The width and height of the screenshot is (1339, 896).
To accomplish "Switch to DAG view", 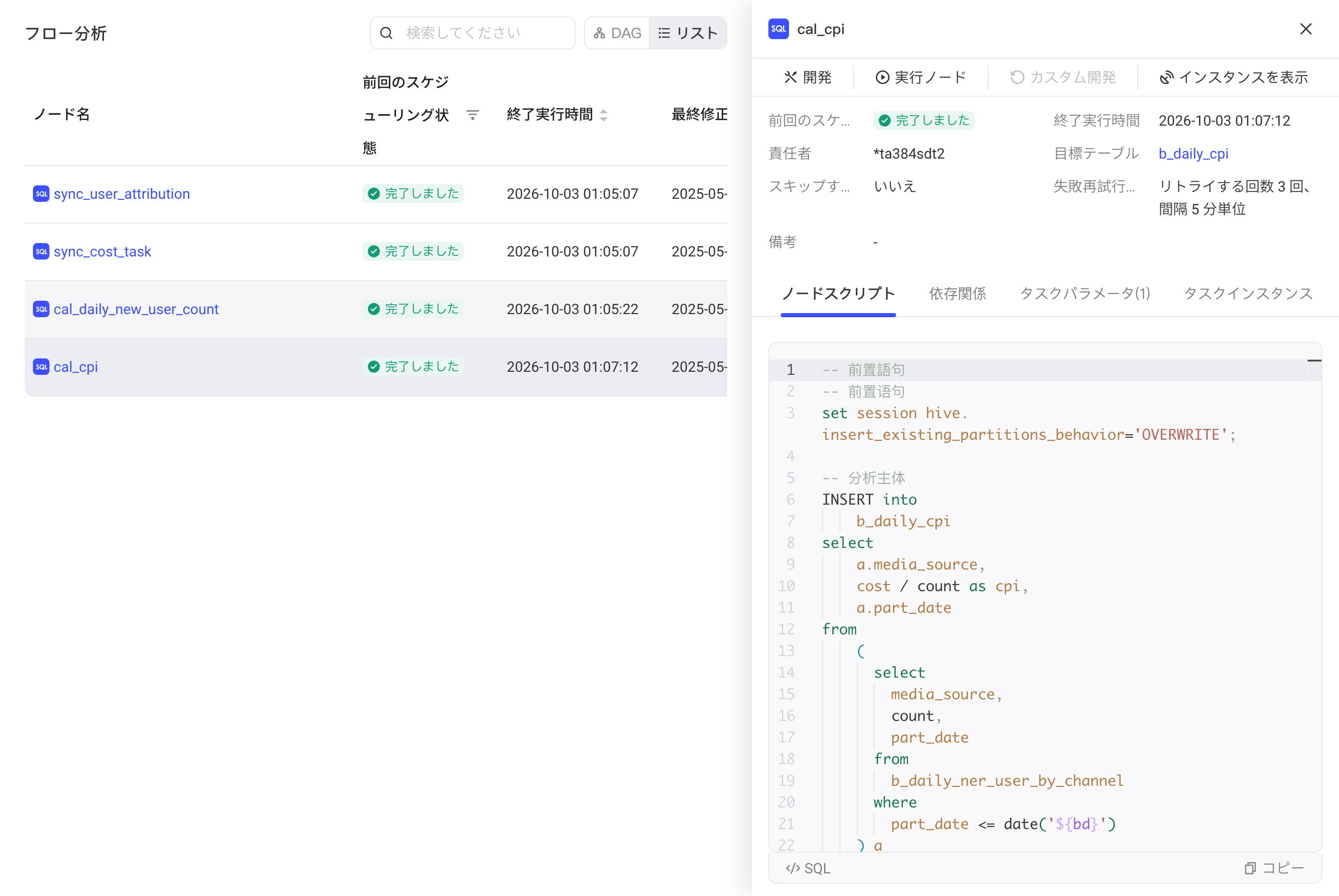I will click(x=617, y=33).
